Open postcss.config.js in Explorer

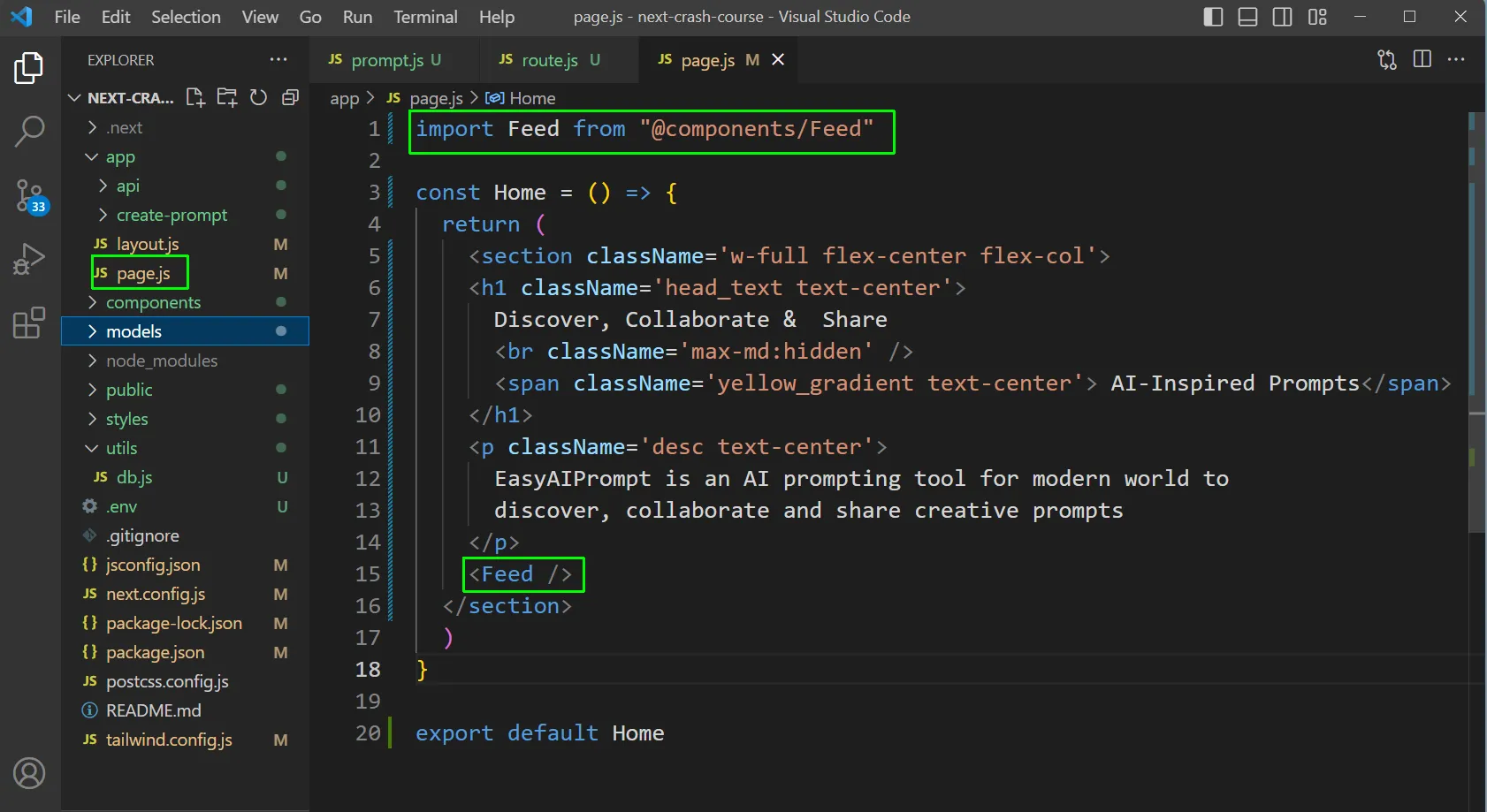click(186, 681)
